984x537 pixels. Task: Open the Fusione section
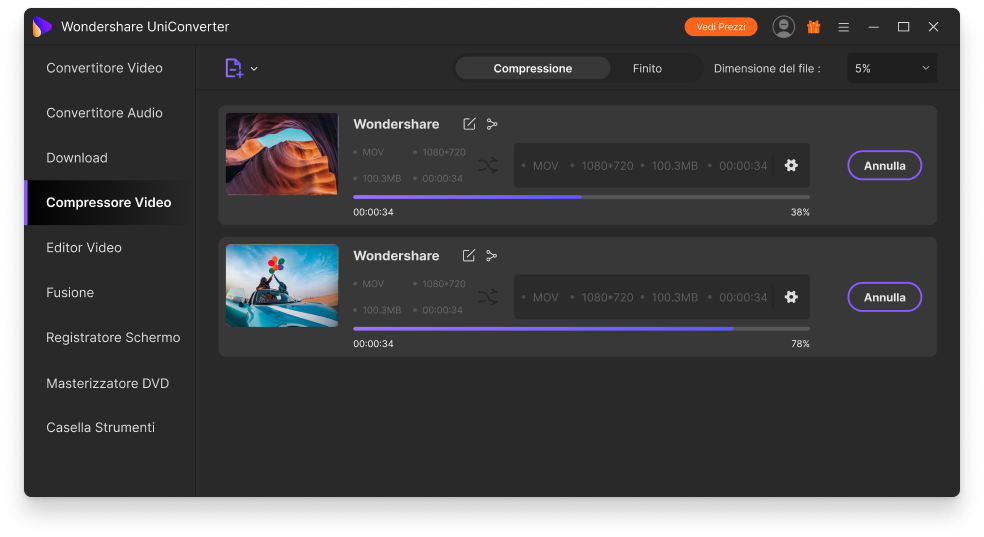pos(70,292)
